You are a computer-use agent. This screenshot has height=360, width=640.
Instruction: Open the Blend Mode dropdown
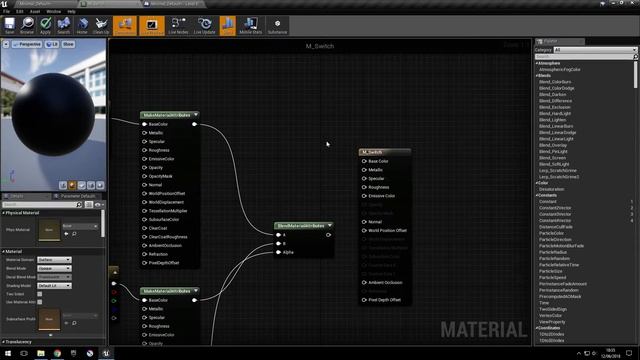54,268
